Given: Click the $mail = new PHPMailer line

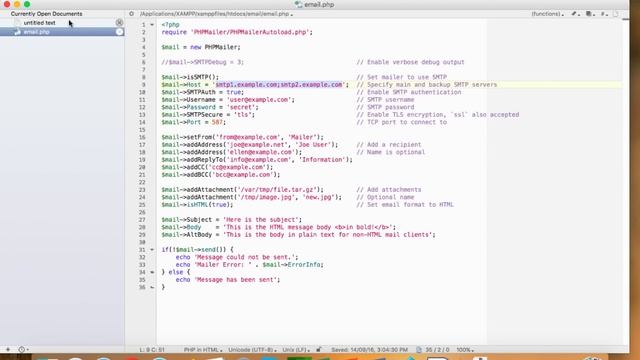Looking at the screenshot, I should click(201, 47).
